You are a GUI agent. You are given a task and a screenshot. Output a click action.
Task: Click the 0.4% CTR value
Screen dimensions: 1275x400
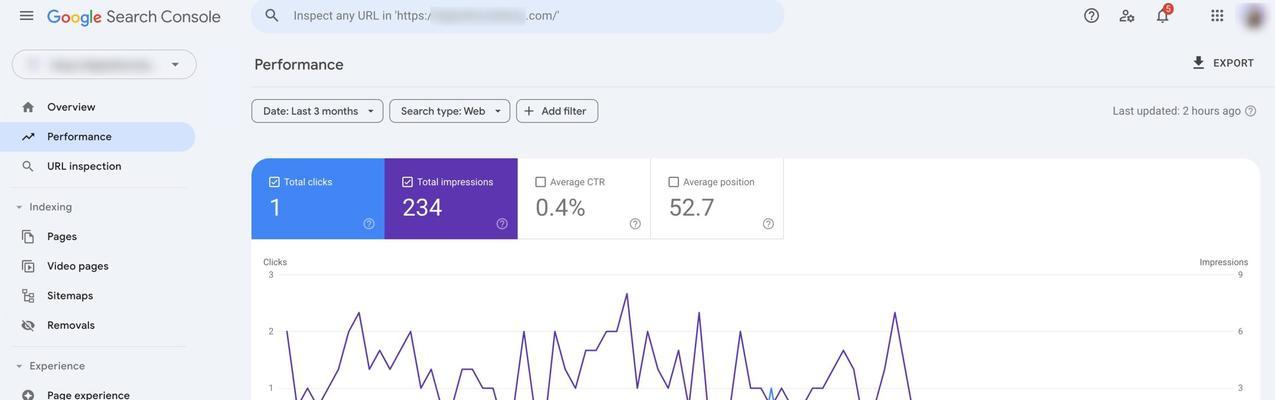coord(560,208)
